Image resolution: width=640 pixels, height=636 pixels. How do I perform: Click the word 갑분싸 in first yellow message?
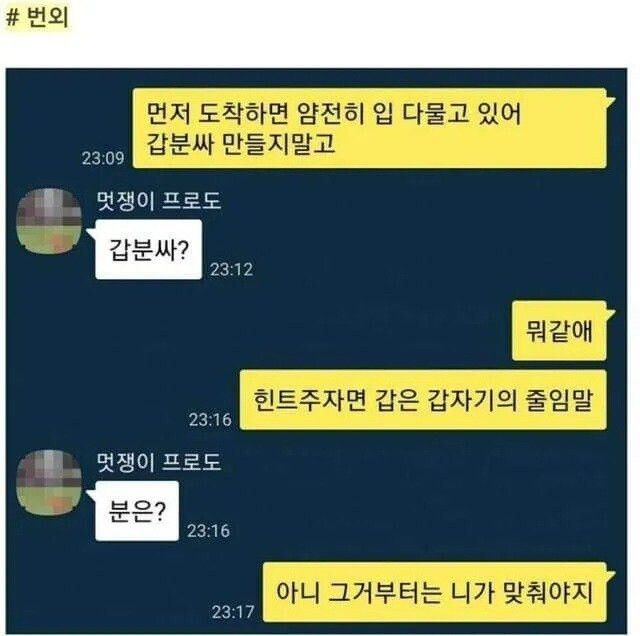(180, 144)
